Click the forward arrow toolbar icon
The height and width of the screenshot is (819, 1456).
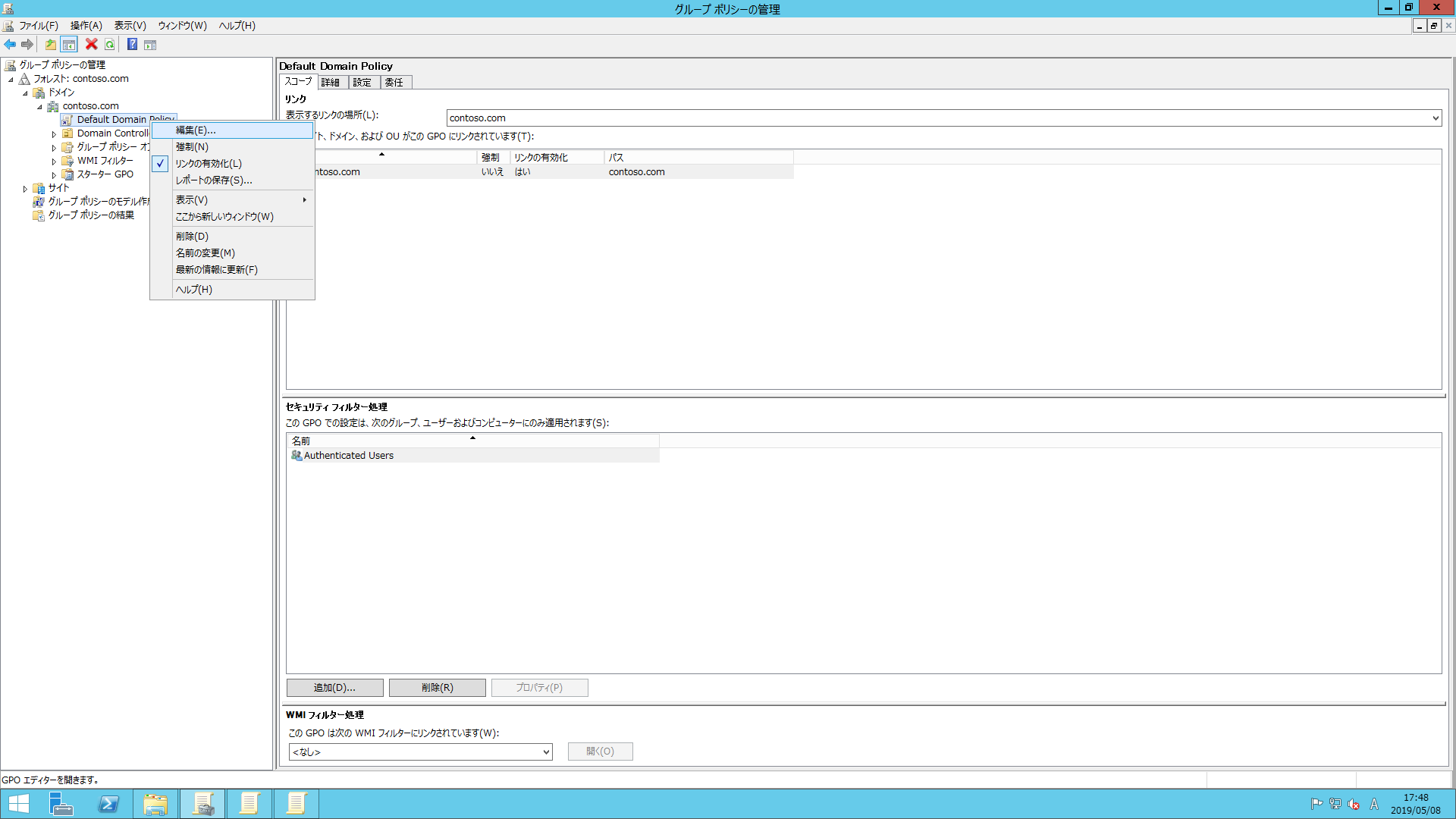(x=27, y=45)
